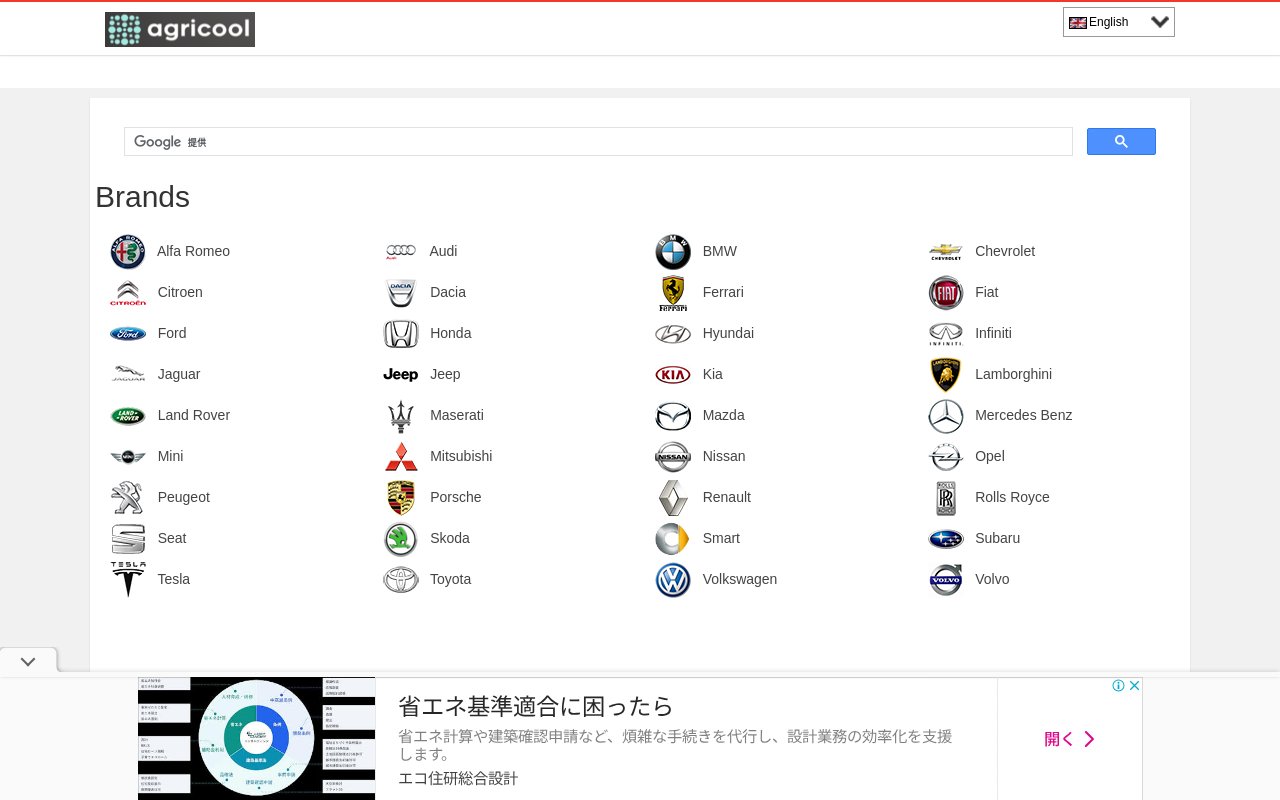Click the Lamborghini bull shield logo
The image size is (1280, 800).
point(946,375)
